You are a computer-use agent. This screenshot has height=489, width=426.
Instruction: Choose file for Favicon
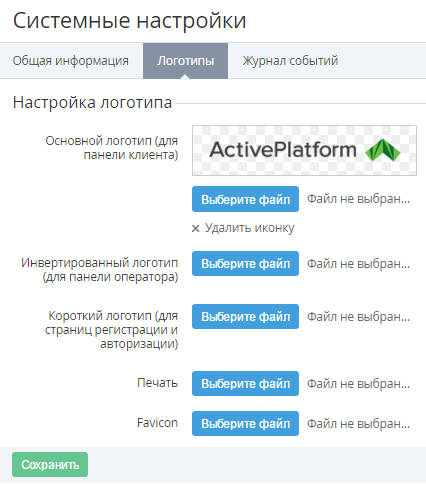[245, 423]
